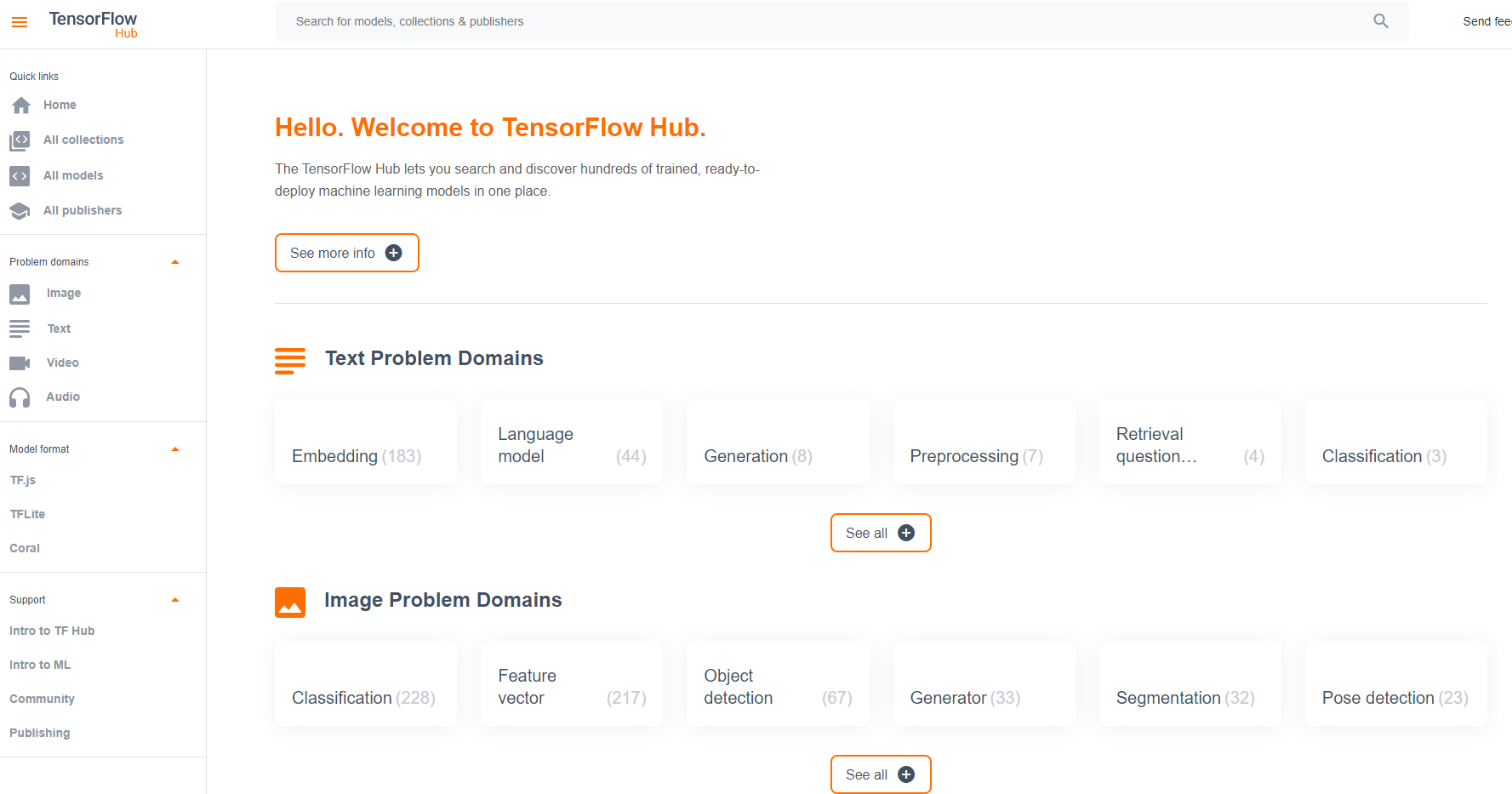Click the Video camera icon

click(20, 363)
